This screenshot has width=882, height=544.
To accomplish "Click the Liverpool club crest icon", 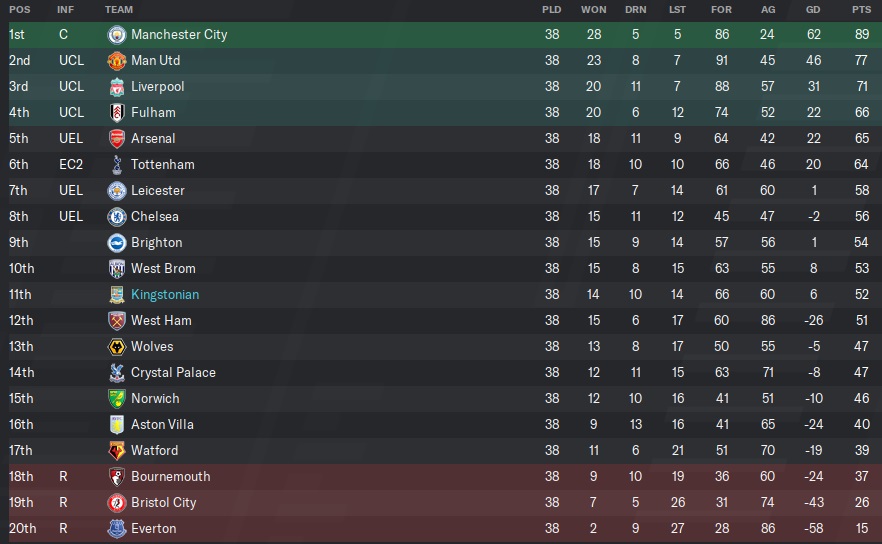I will 117,86.
